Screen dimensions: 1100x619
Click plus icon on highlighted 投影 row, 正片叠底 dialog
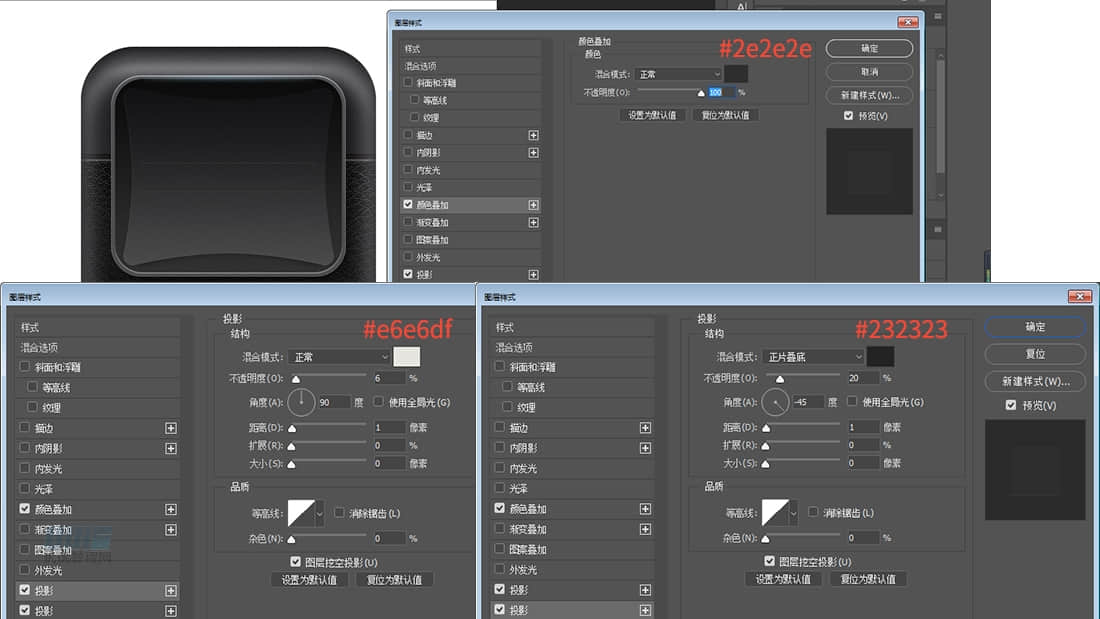point(645,611)
